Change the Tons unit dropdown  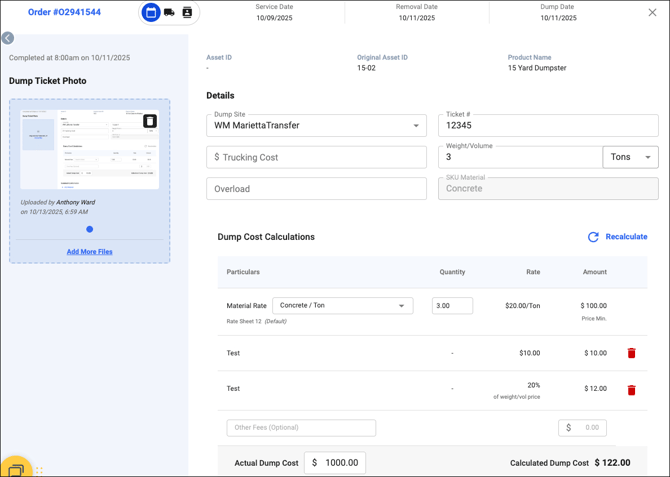click(631, 157)
